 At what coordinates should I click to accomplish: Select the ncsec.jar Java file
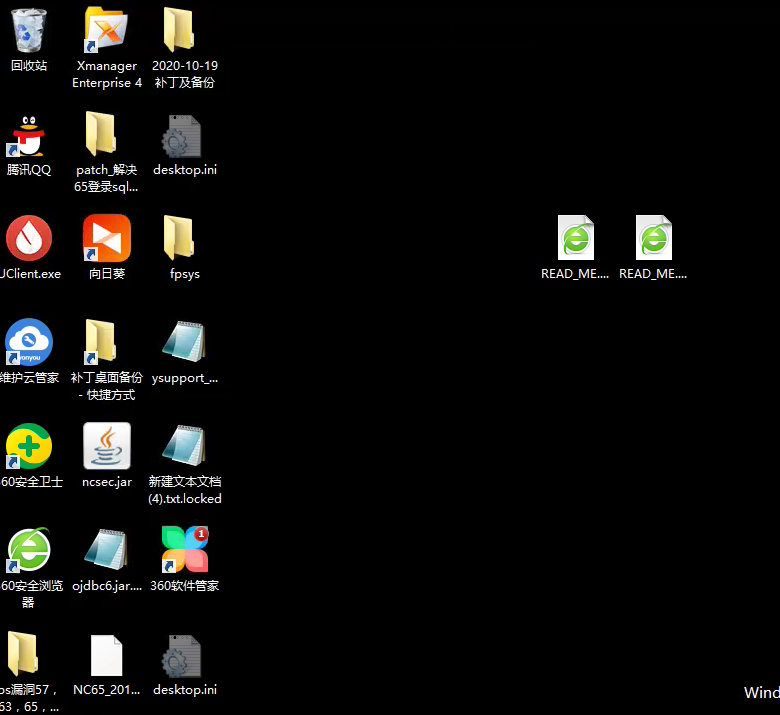click(106, 448)
